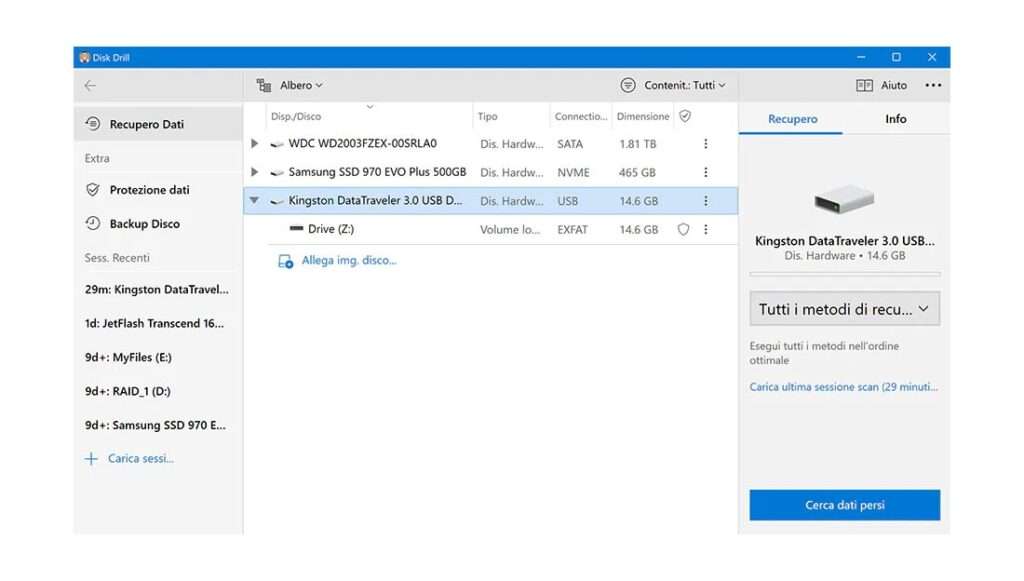Open kebab menu for Kingston DataTraveler row
This screenshot has height=581, width=1024.
pos(705,201)
